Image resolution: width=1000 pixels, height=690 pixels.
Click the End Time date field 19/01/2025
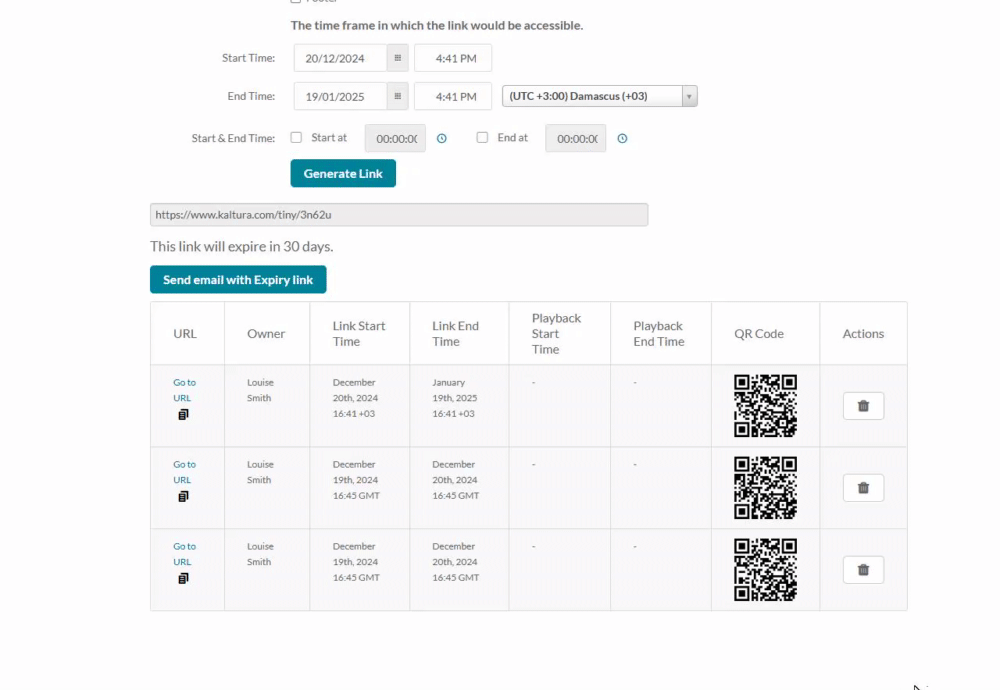pyautogui.click(x=340, y=96)
